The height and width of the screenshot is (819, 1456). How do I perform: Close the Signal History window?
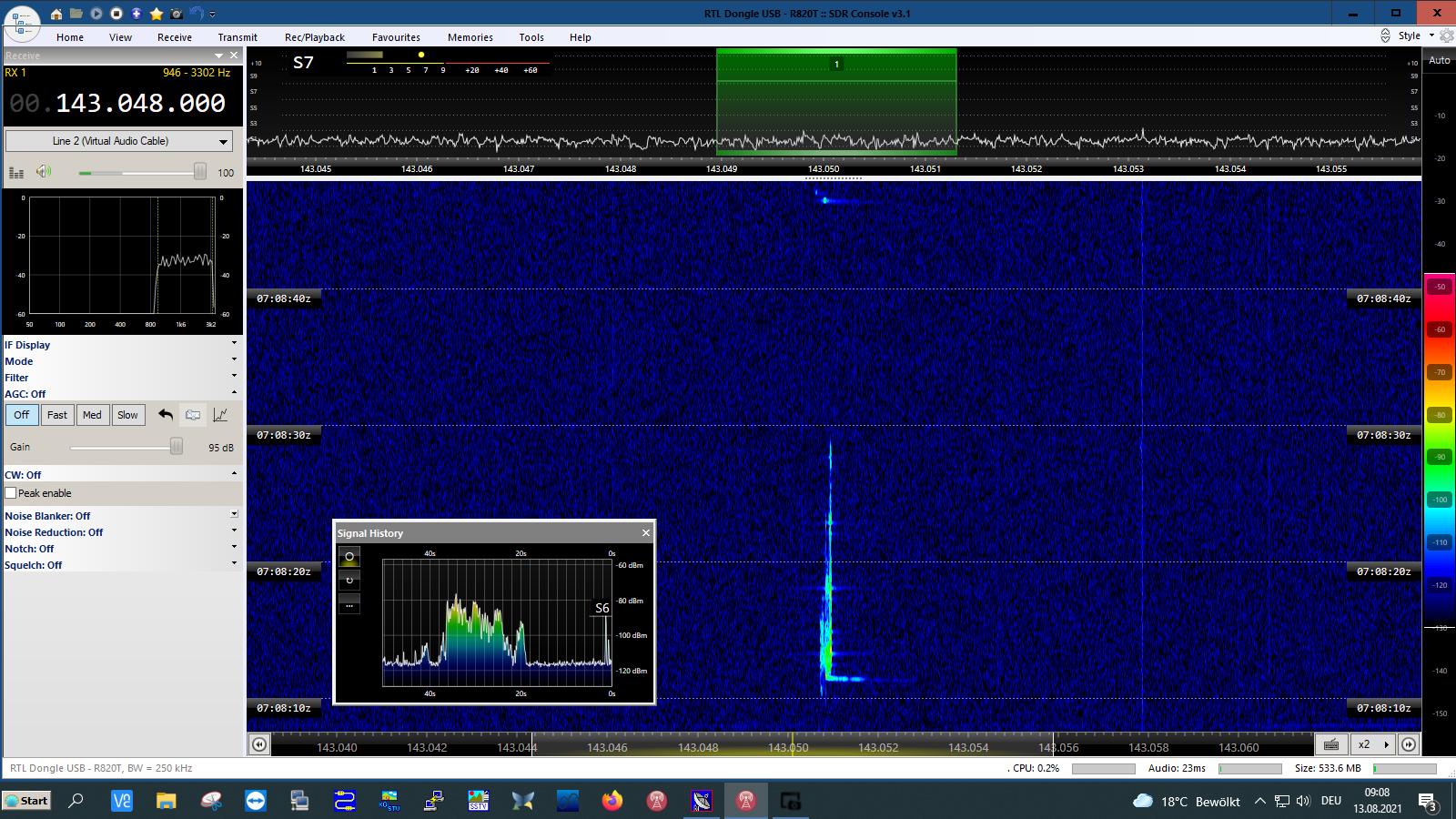tap(646, 533)
